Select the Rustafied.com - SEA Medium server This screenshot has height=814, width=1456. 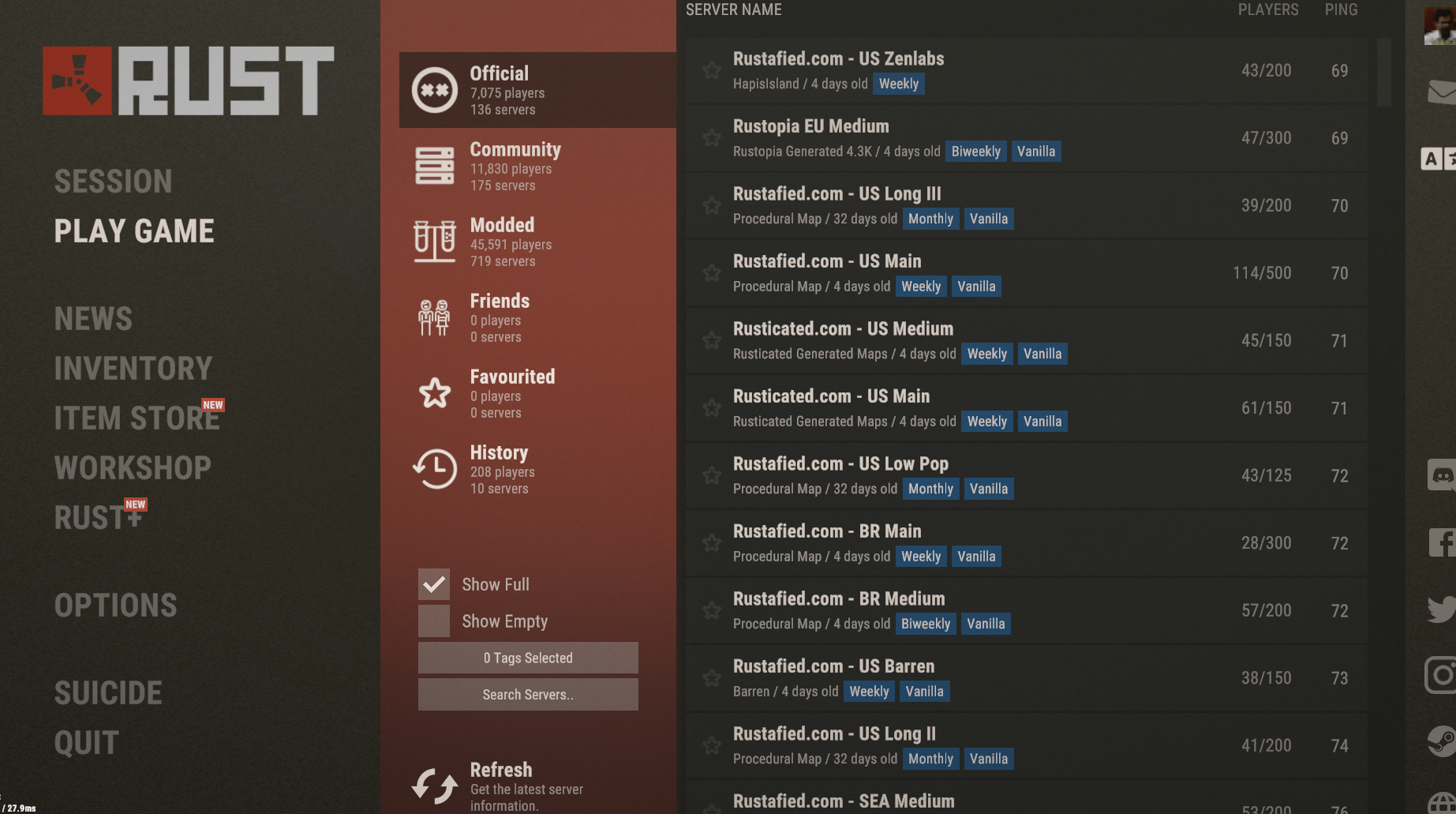pyautogui.click(x=1026, y=797)
